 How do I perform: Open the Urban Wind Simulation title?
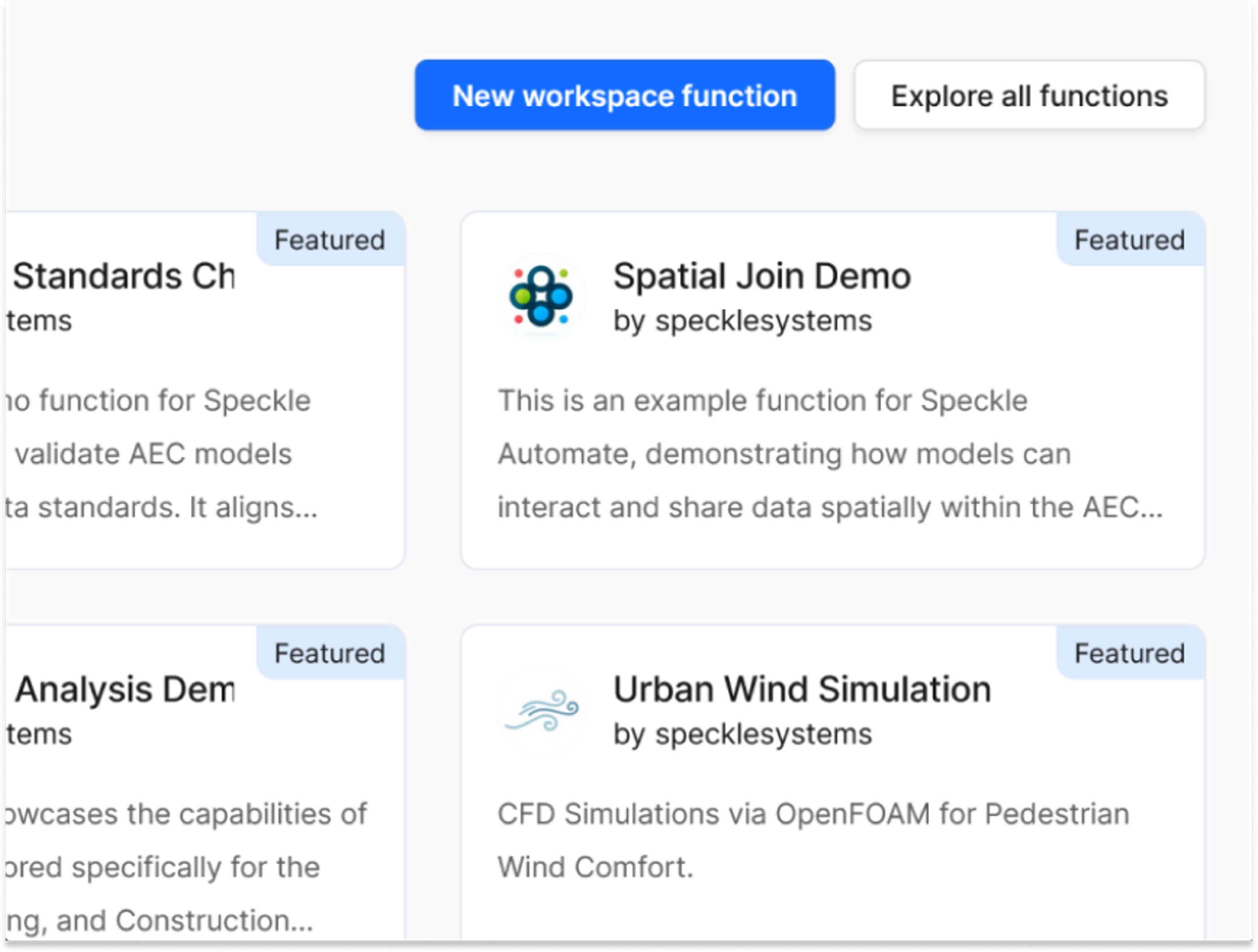coord(802,690)
